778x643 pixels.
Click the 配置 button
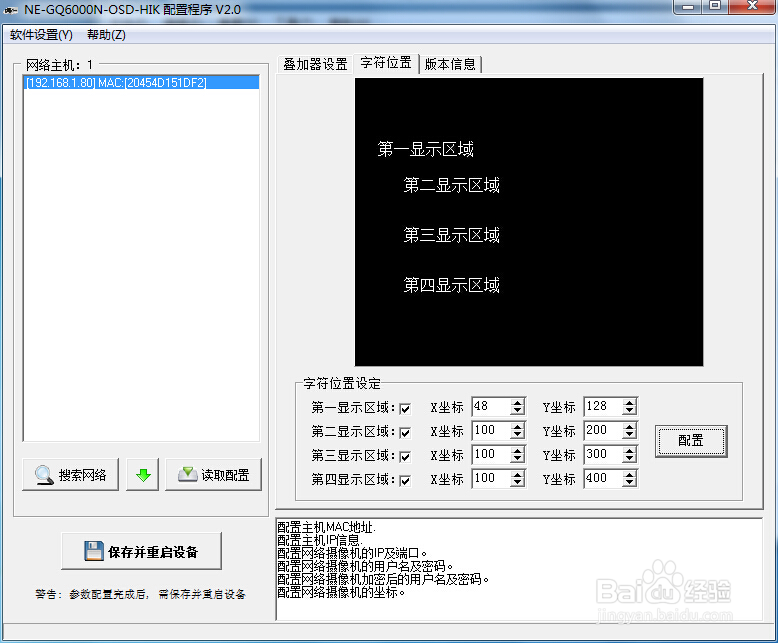point(691,441)
